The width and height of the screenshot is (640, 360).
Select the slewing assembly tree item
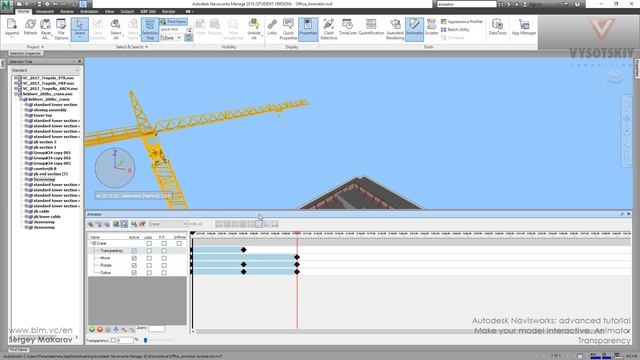click(x=50, y=110)
